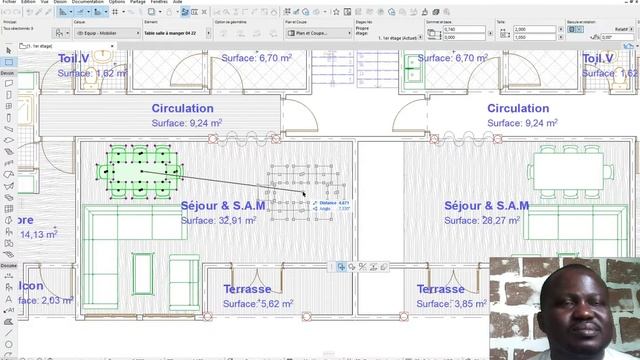Toggle the first mirror button under Bascule et rotation
640x360 pixels.
[x=572, y=29]
